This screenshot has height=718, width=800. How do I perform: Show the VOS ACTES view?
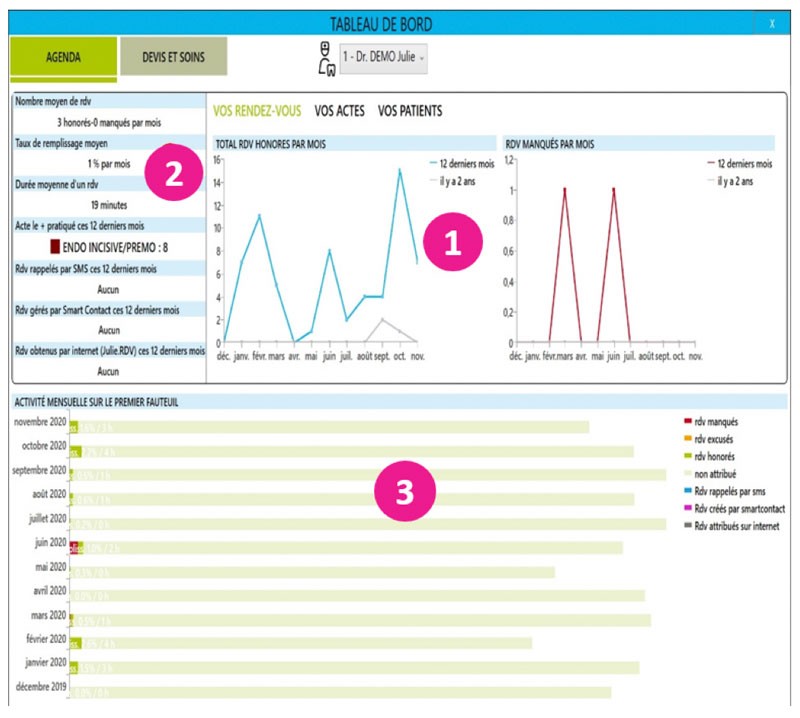[339, 111]
